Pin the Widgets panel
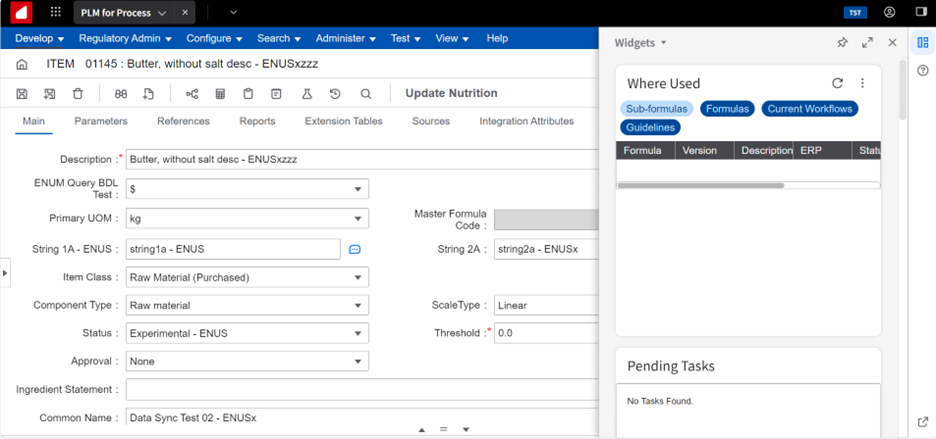 pos(842,43)
